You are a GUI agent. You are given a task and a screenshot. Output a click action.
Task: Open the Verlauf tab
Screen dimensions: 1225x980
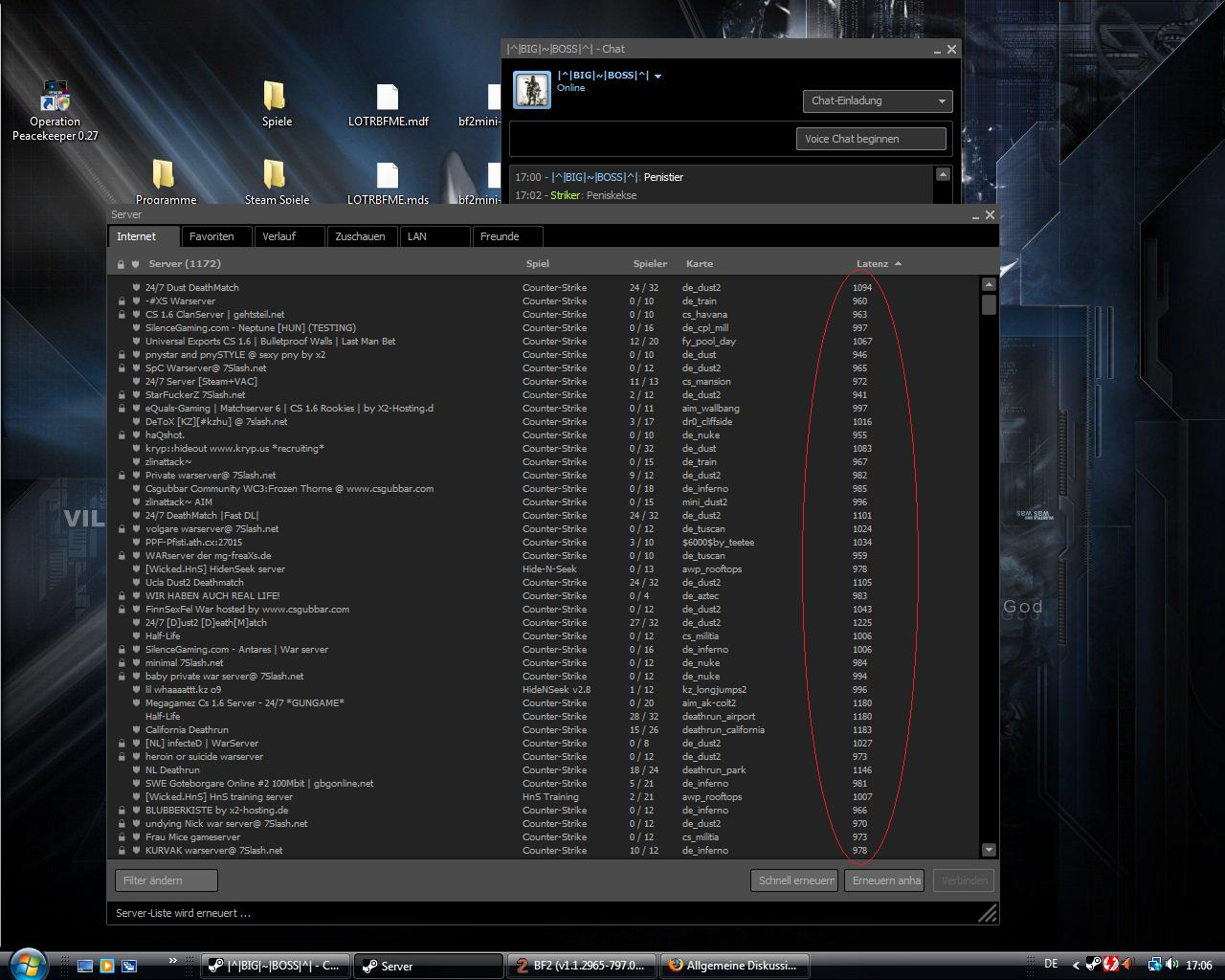(x=289, y=236)
